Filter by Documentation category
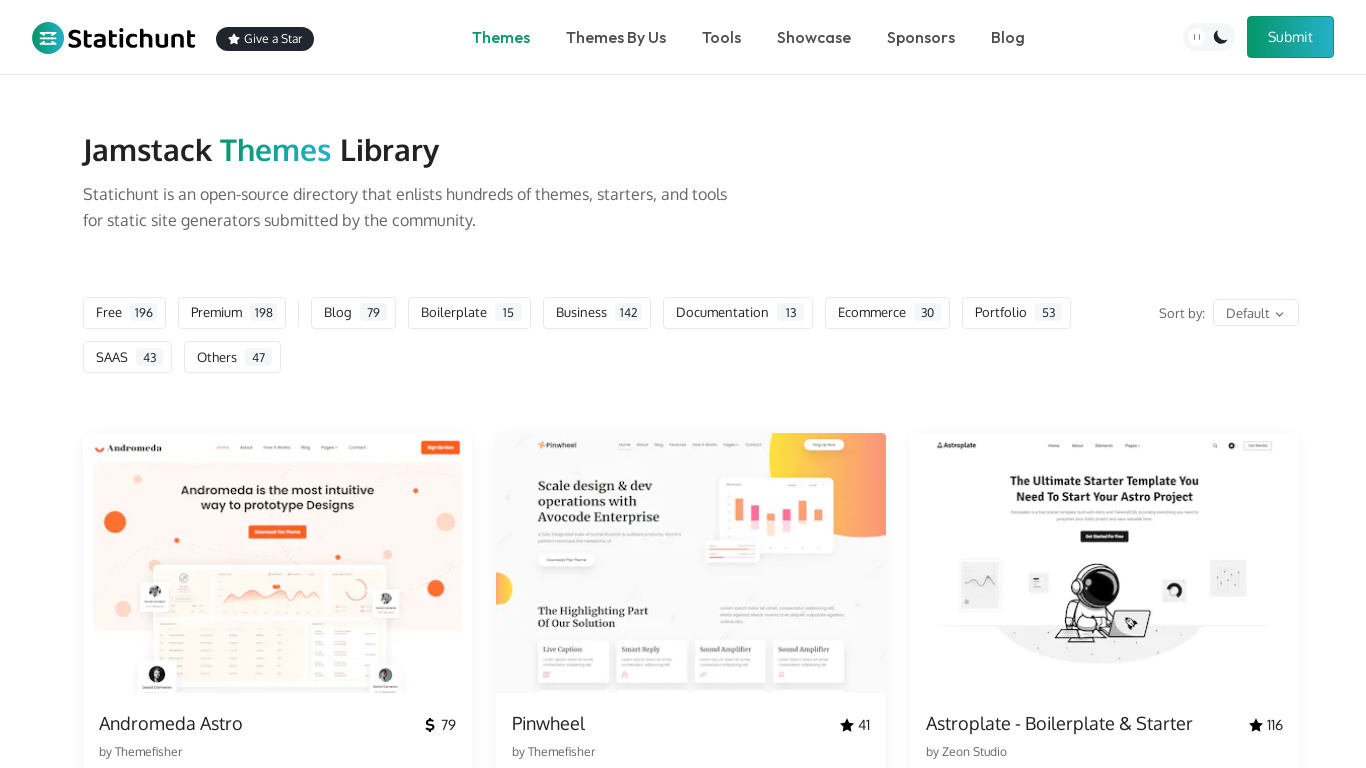1366x768 pixels. pyautogui.click(x=738, y=313)
